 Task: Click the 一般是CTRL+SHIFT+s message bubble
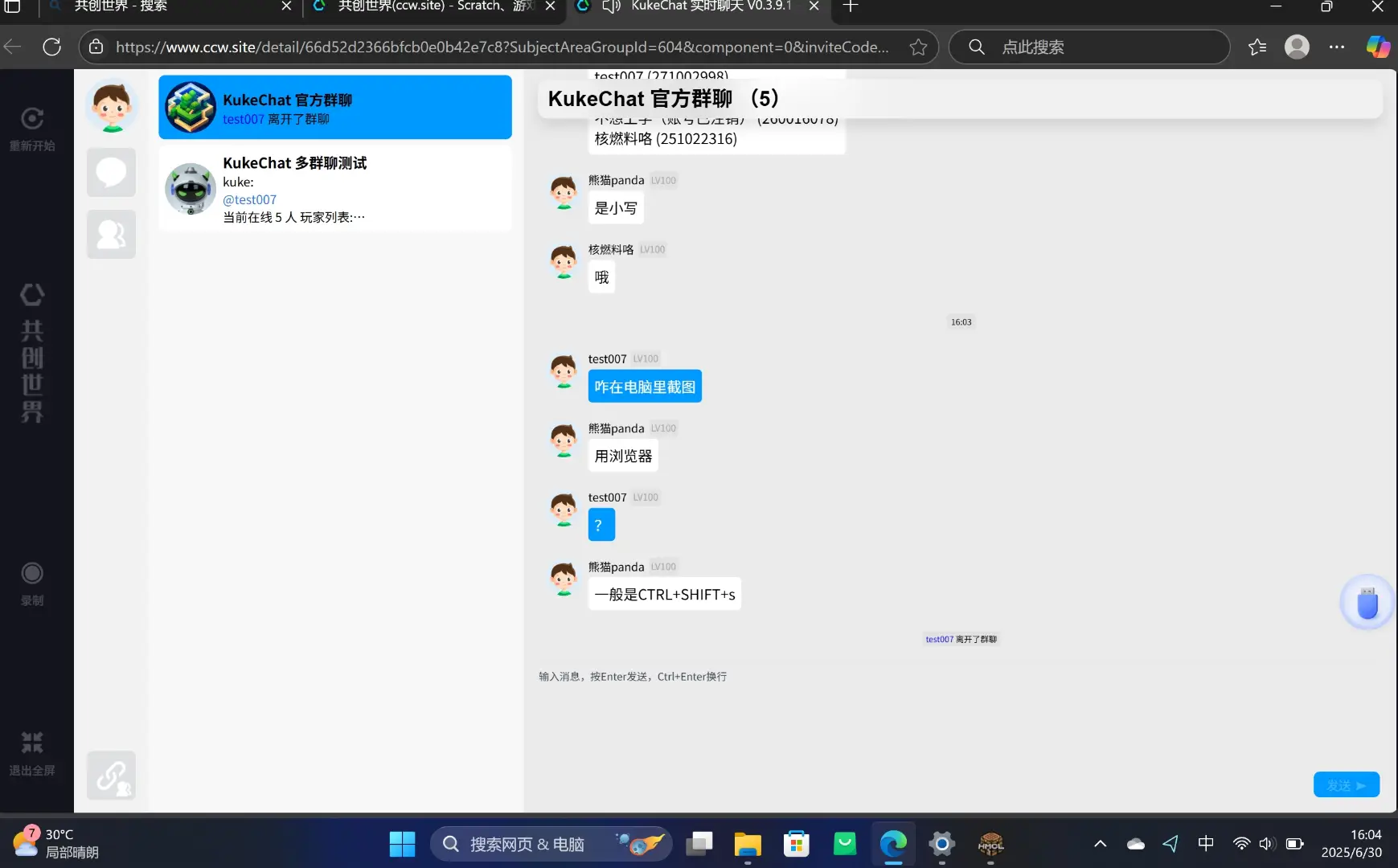click(665, 594)
